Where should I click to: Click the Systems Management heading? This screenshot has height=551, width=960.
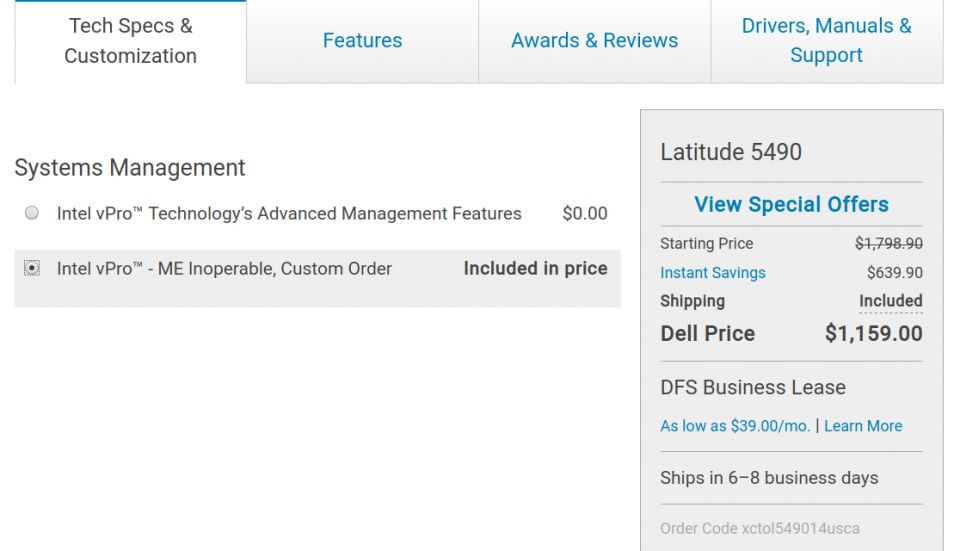tap(130, 168)
